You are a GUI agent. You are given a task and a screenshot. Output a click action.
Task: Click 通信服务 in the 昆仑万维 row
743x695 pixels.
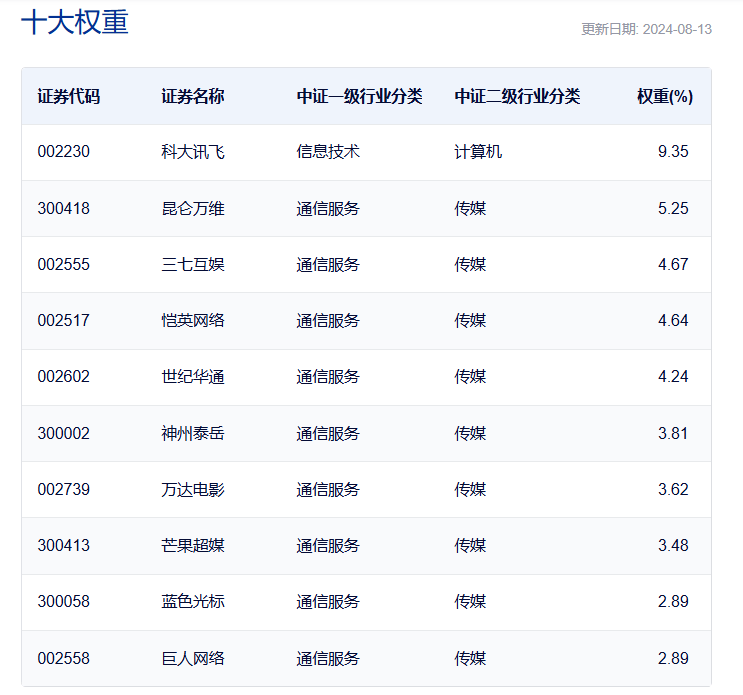[328, 208]
